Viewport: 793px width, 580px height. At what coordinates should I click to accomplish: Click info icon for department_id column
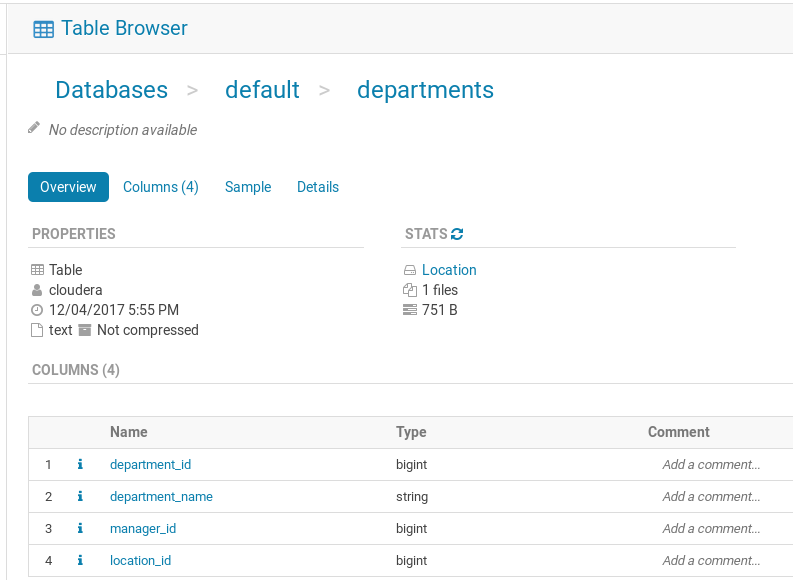pyautogui.click(x=80, y=464)
